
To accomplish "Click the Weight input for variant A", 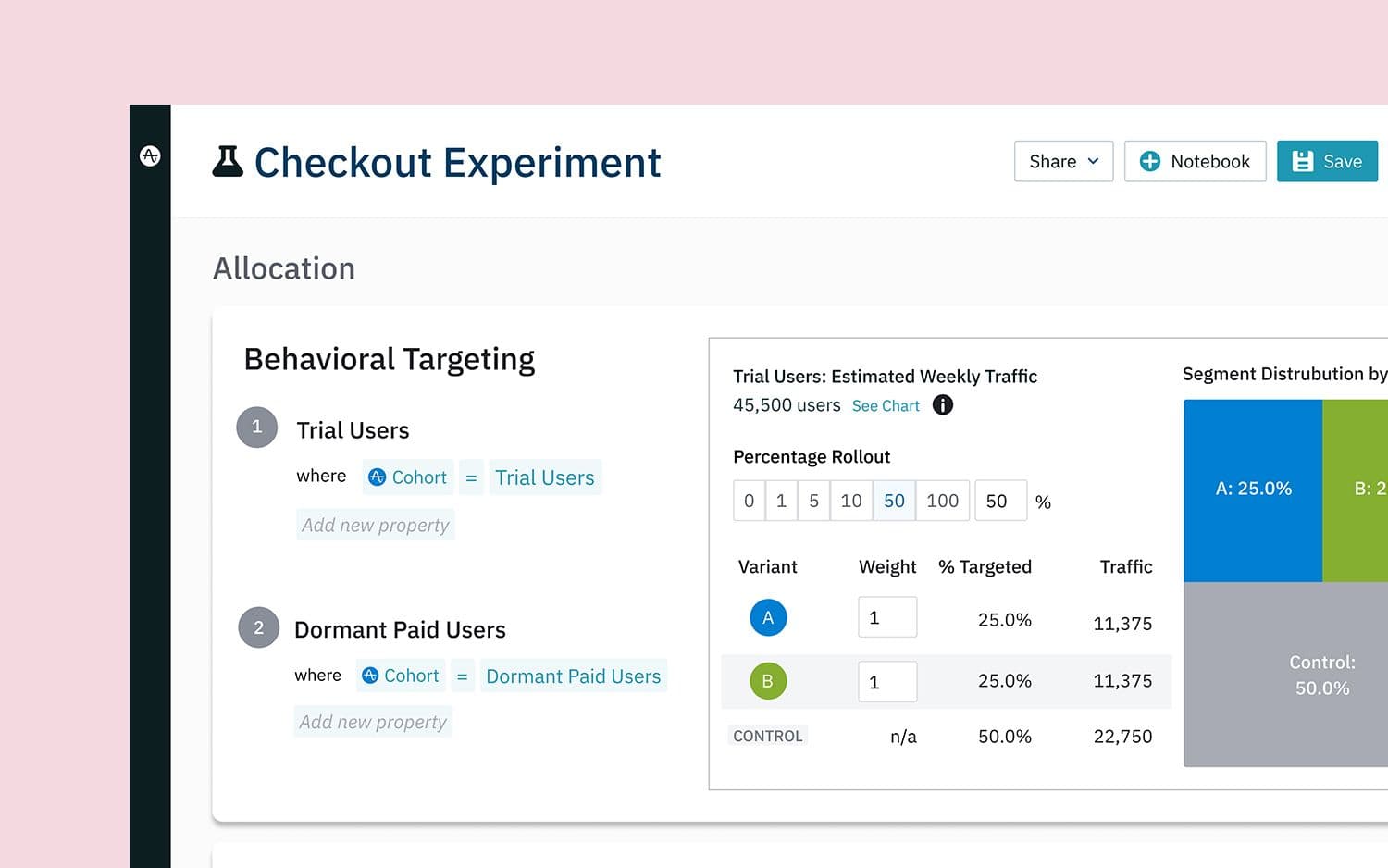I will (x=886, y=617).
